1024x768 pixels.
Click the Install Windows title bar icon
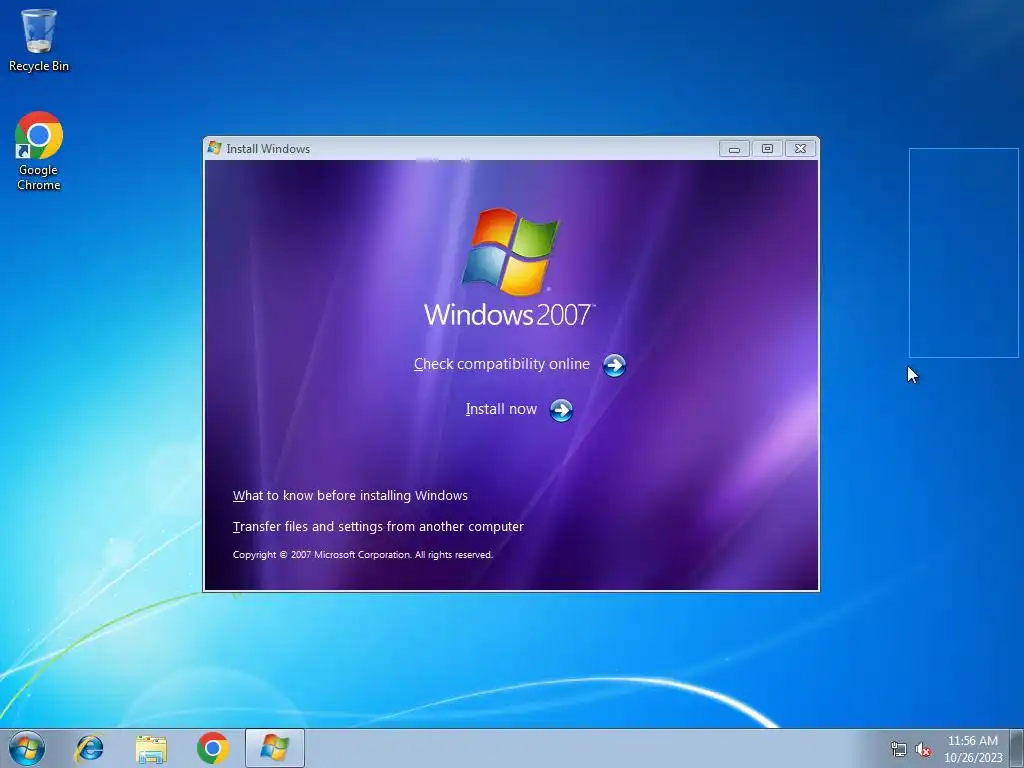pyautogui.click(x=214, y=148)
